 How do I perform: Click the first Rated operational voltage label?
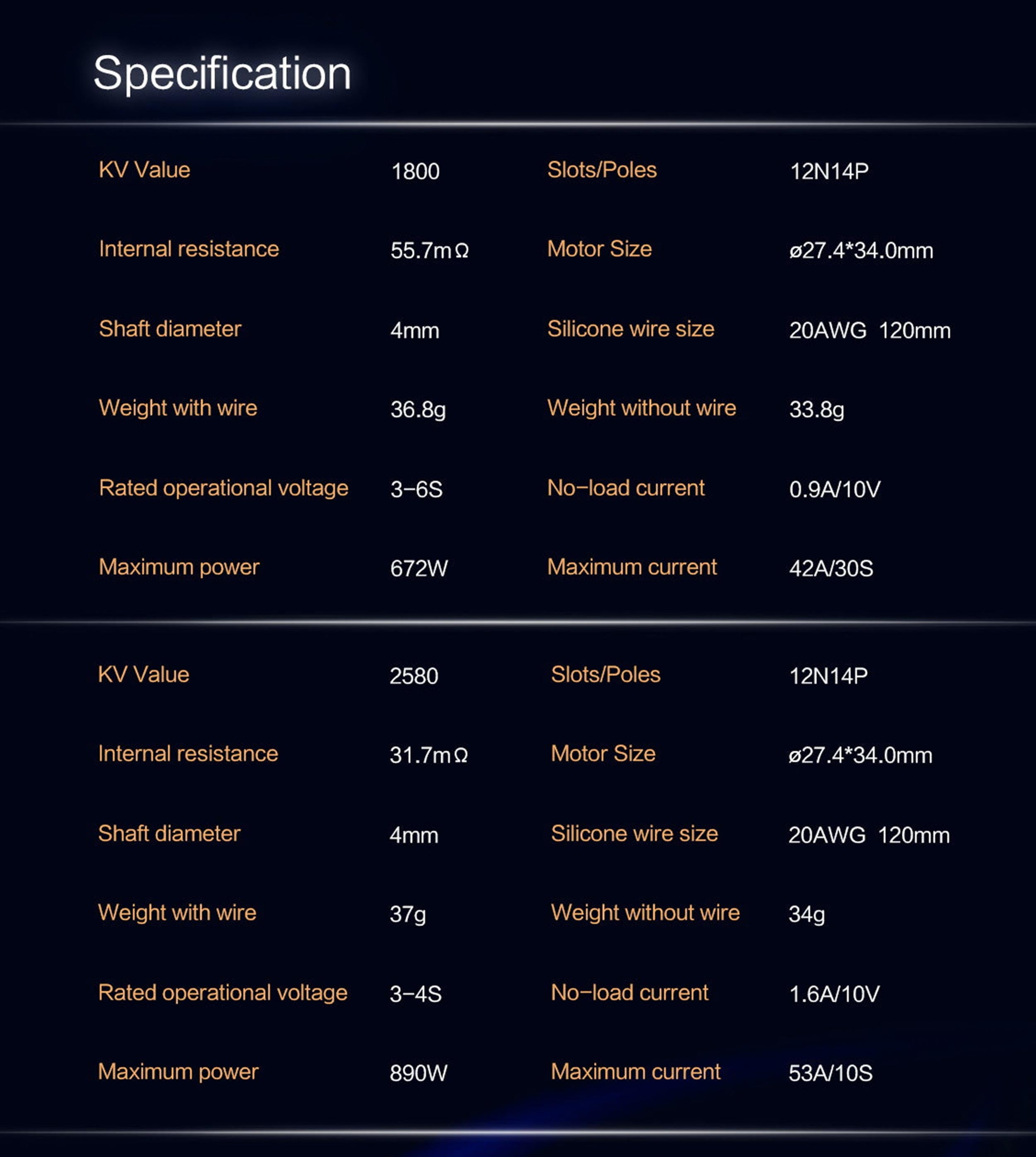[223, 488]
